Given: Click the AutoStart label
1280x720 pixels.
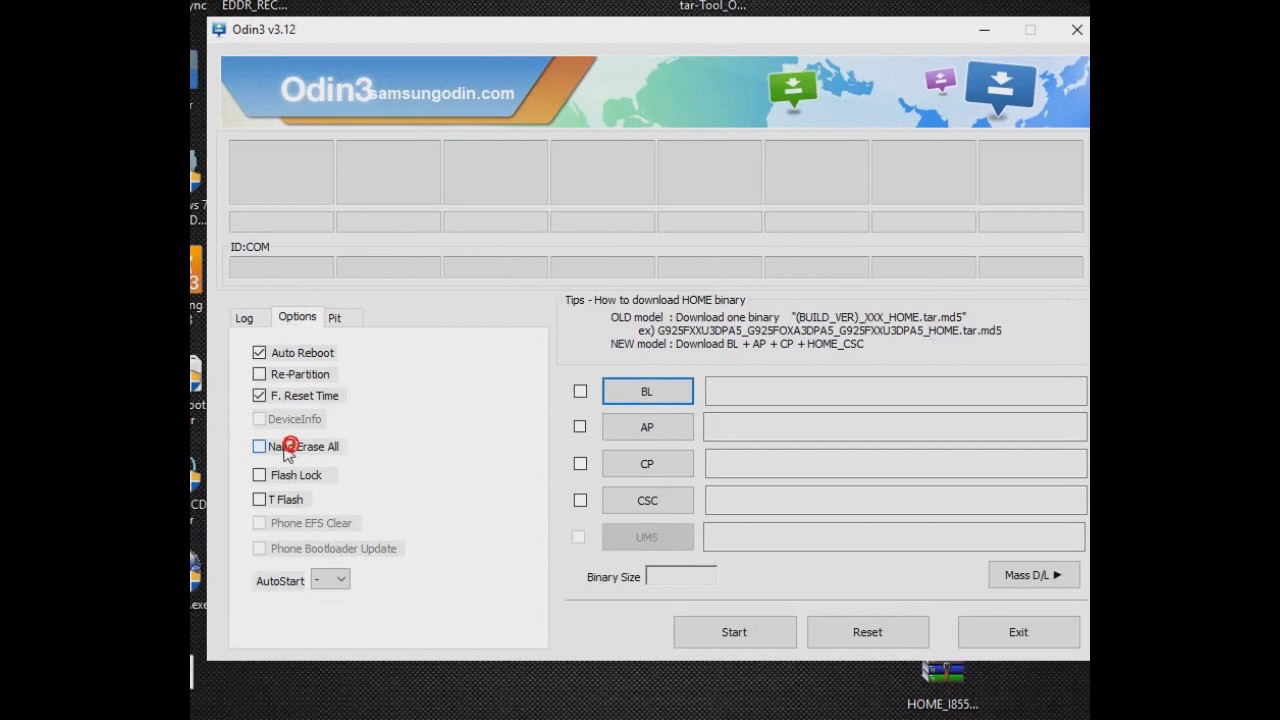Looking at the screenshot, I should tap(280, 581).
